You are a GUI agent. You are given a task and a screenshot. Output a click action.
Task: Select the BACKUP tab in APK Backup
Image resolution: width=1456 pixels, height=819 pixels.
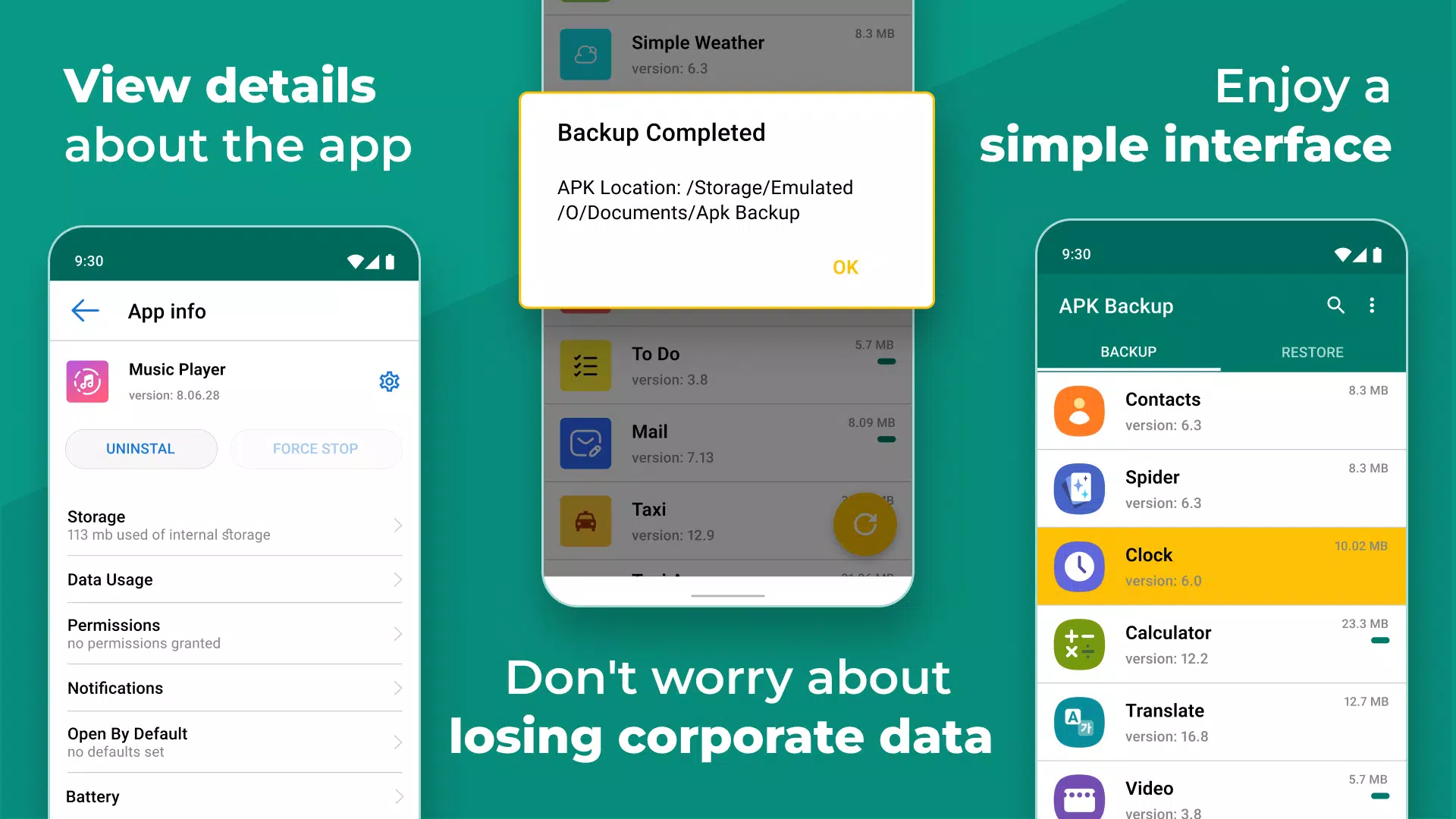[x=1128, y=351]
